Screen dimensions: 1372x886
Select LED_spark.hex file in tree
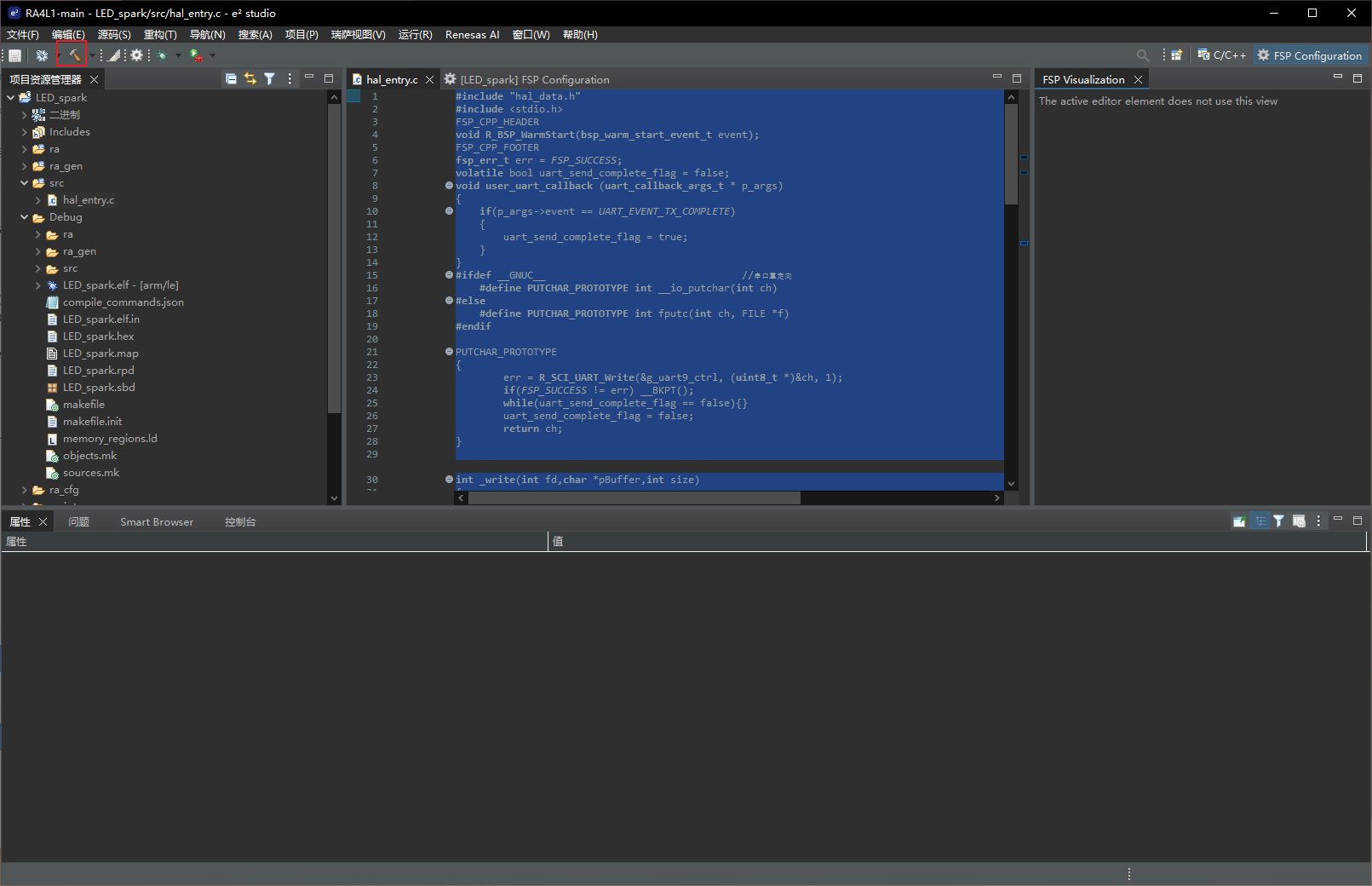[98, 337]
